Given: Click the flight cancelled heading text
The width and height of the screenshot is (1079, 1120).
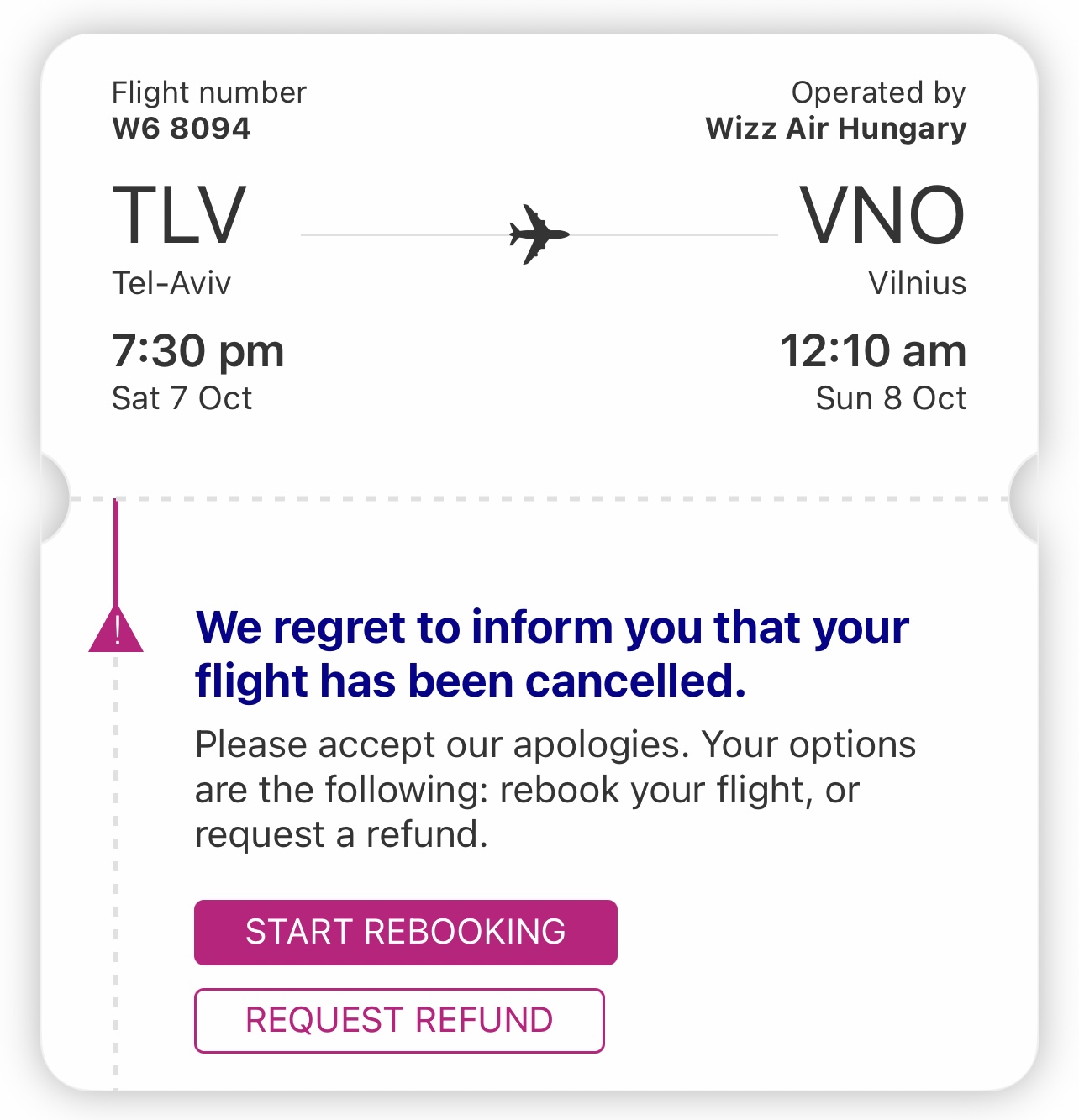Looking at the screenshot, I should (552, 654).
